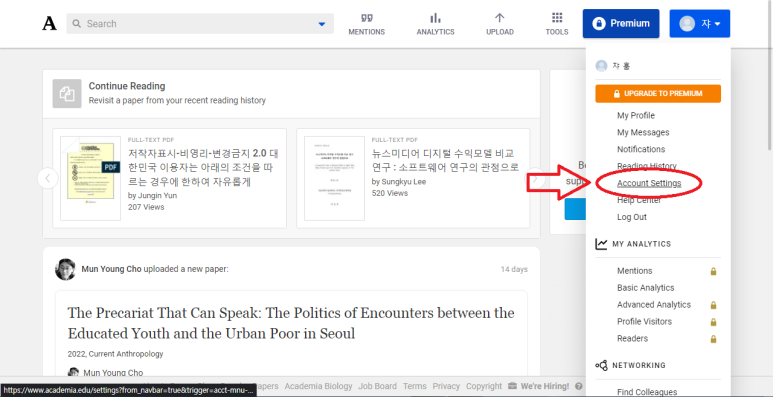Open Terms footer link

click(x=415, y=386)
